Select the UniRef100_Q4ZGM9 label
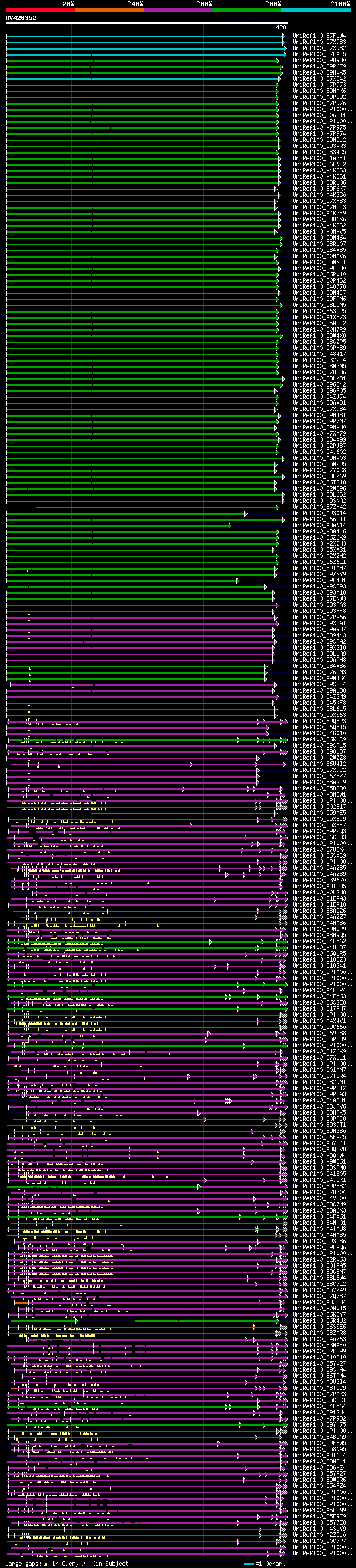 (319, 696)
